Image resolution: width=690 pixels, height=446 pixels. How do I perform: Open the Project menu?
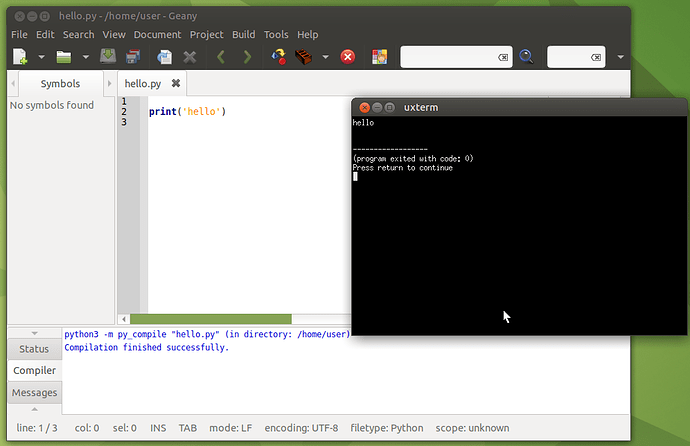[206, 34]
